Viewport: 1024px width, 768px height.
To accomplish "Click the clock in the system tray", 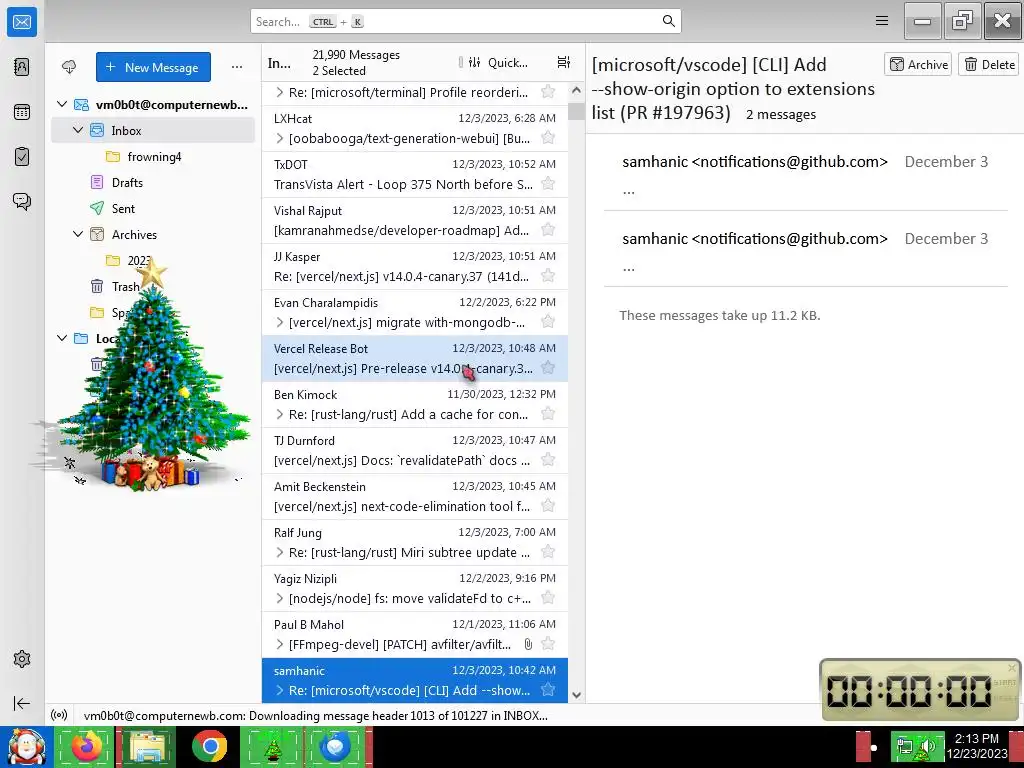I will click(976, 746).
